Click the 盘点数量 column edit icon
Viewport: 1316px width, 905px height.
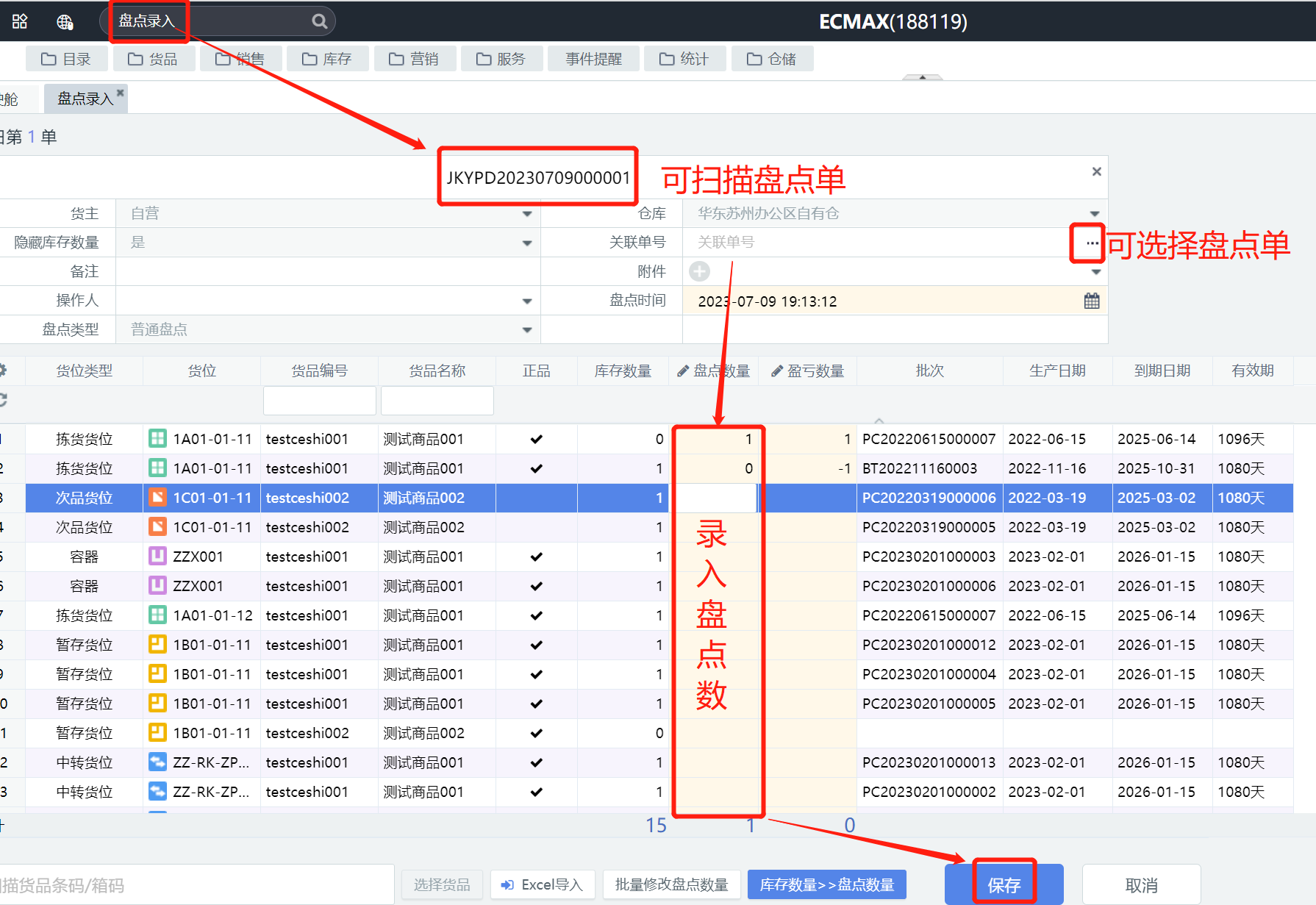683,371
